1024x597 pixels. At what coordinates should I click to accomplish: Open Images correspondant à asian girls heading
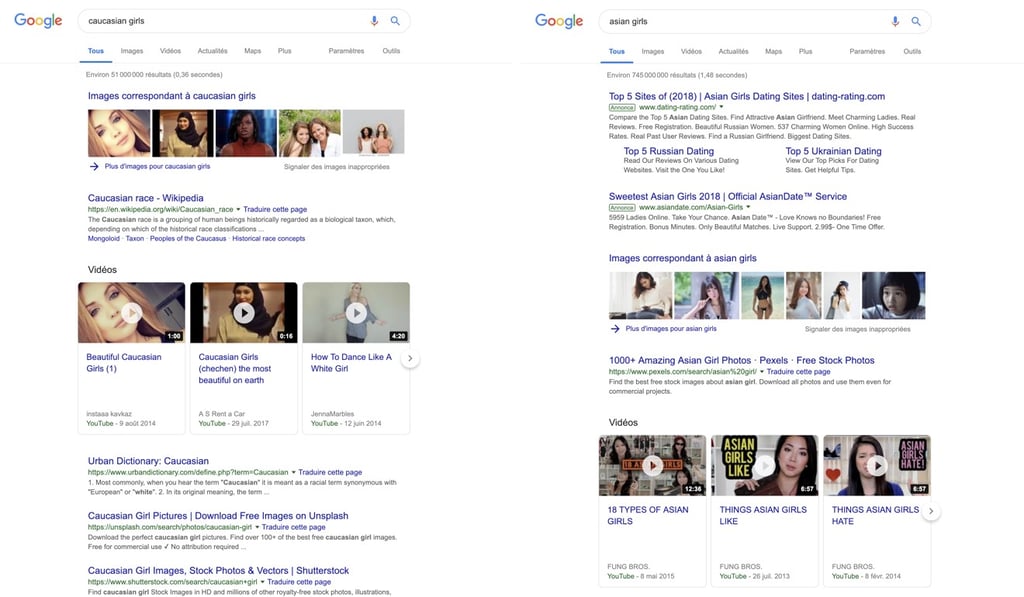pyautogui.click(x=682, y=259)
